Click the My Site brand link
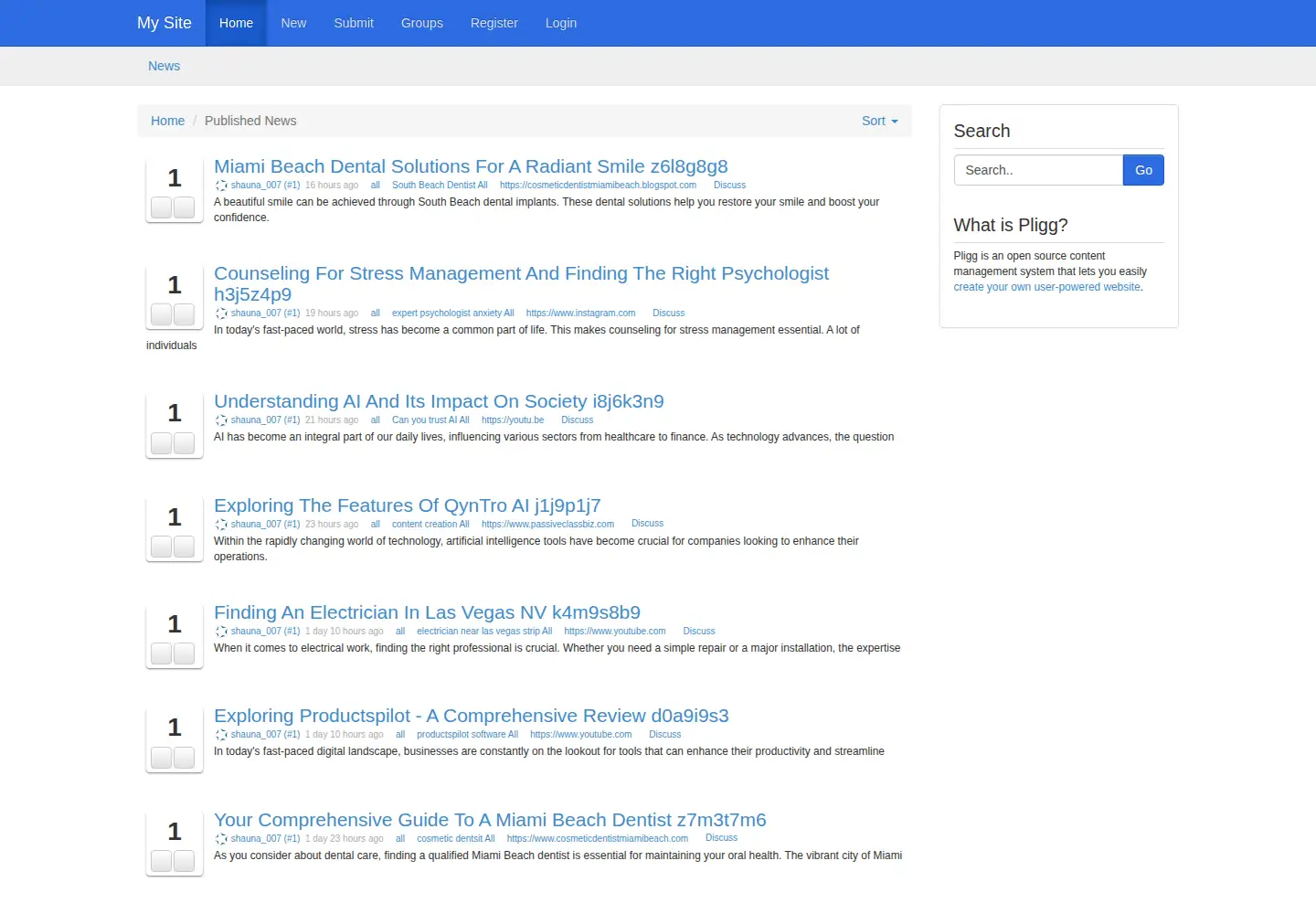This screenshot has height=914, width=1316. [x=164, y=23]
